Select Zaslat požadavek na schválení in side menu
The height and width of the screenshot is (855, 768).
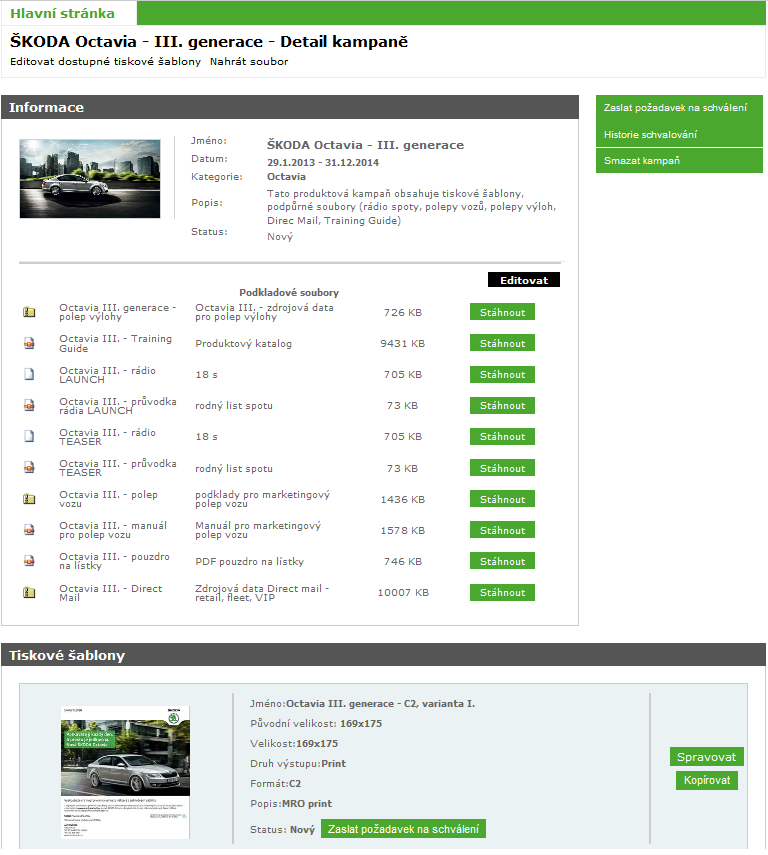pos(675,107)
